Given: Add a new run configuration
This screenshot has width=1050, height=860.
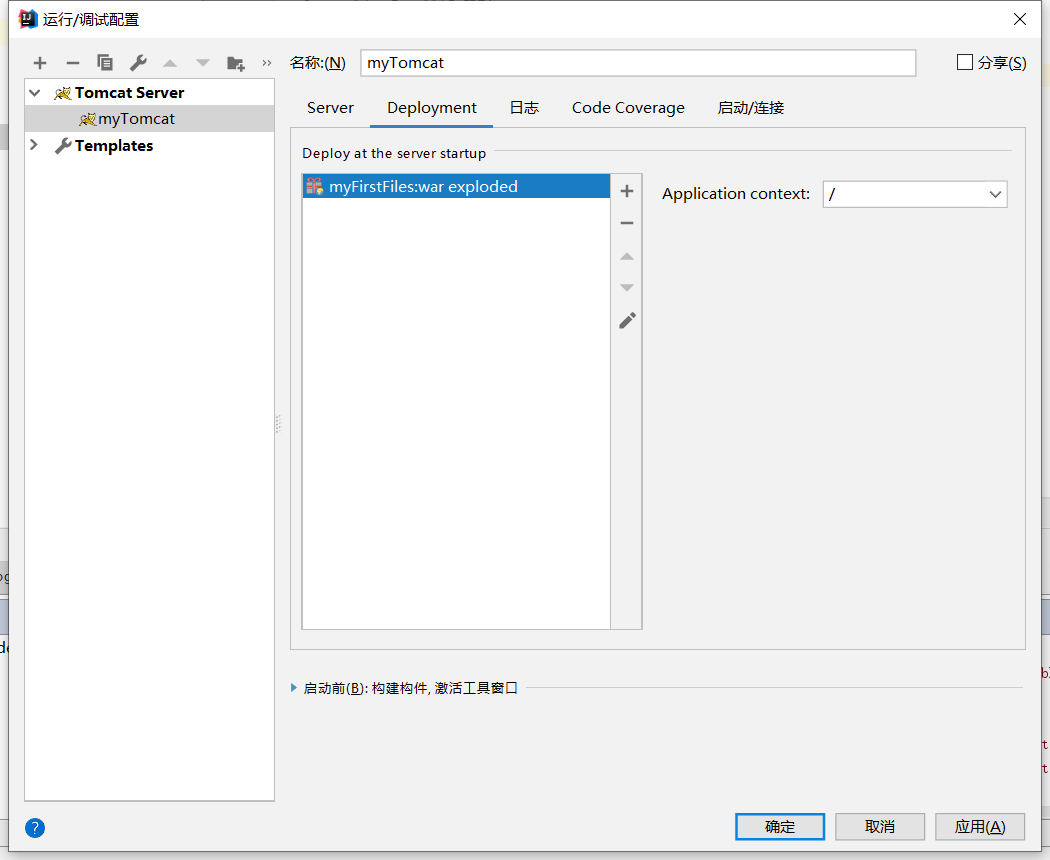Looking at the screenshot, I should click(40, 63).
